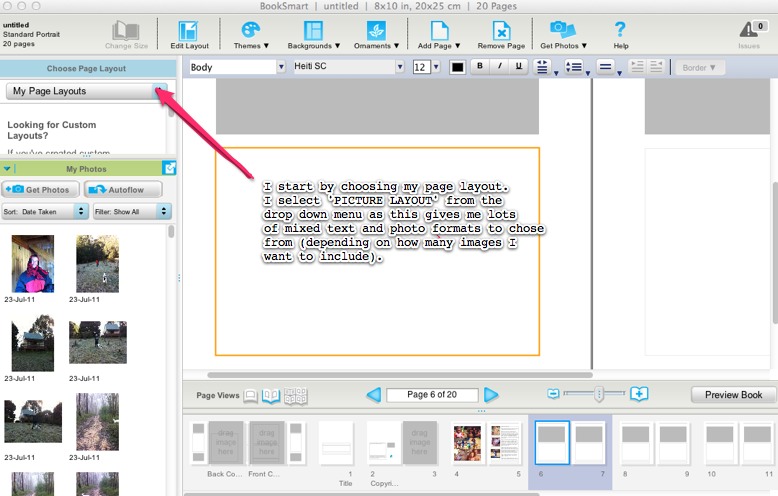Open the My Page Layouts dropdown
The image size is (778, 496).
click(x=86, y=91)
